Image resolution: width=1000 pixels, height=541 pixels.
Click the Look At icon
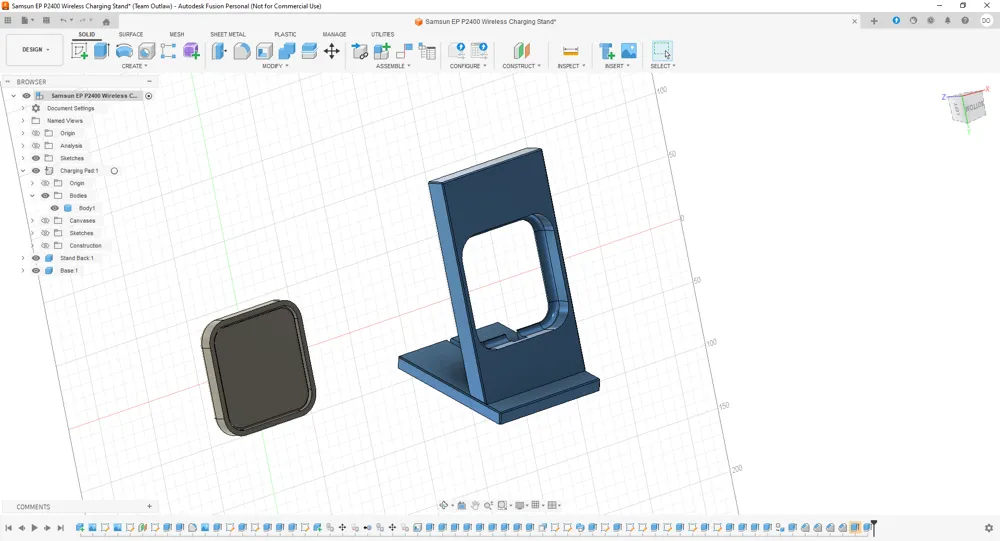462,505
